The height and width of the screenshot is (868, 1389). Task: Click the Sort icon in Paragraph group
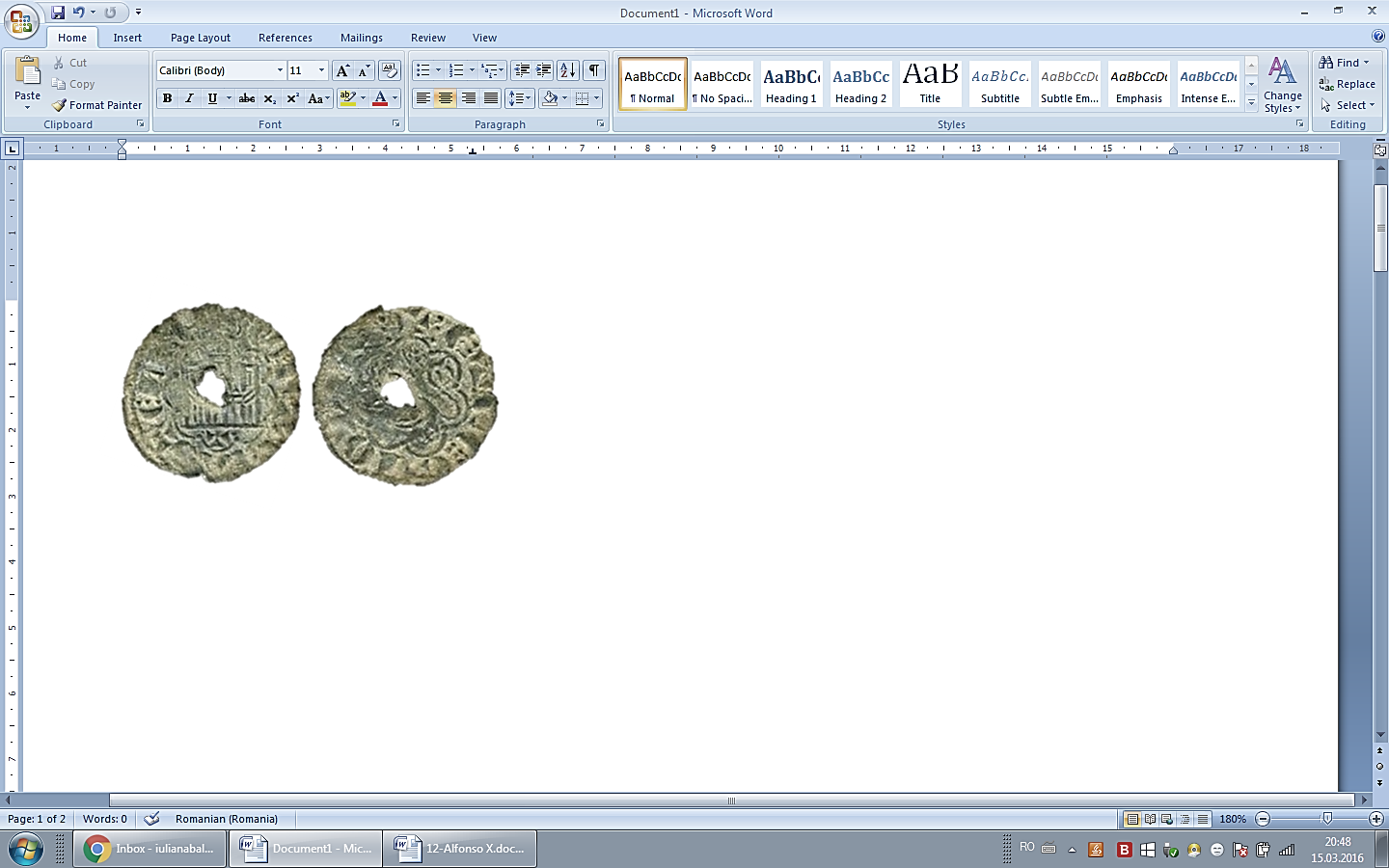(x=568, y=70)
